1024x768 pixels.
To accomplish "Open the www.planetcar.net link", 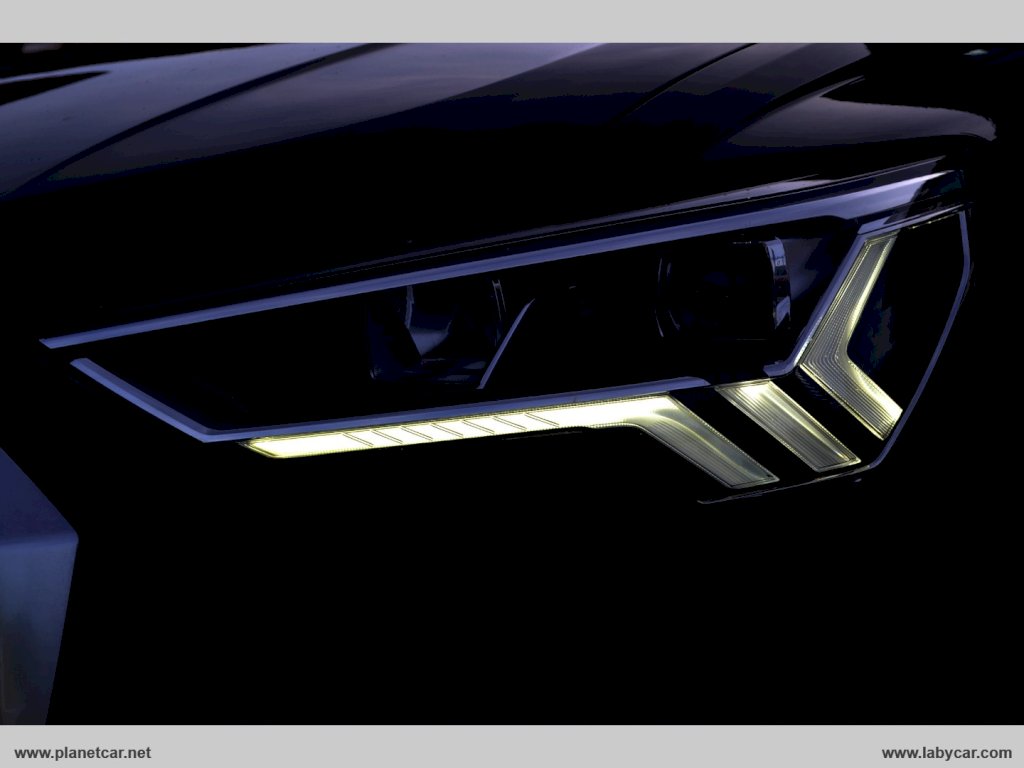I will [x=83, y=752].
